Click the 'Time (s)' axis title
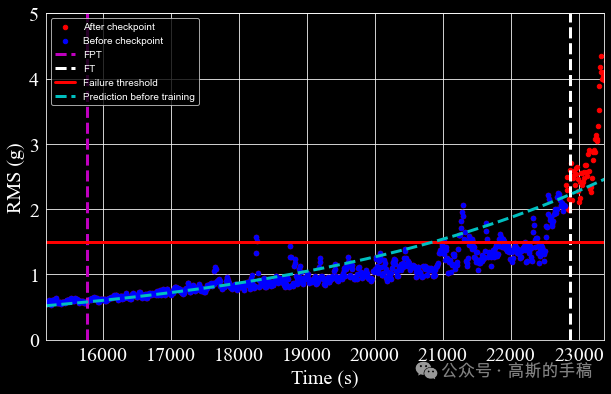Viewport: 611px width, 394px height. (x=325, y=378)
